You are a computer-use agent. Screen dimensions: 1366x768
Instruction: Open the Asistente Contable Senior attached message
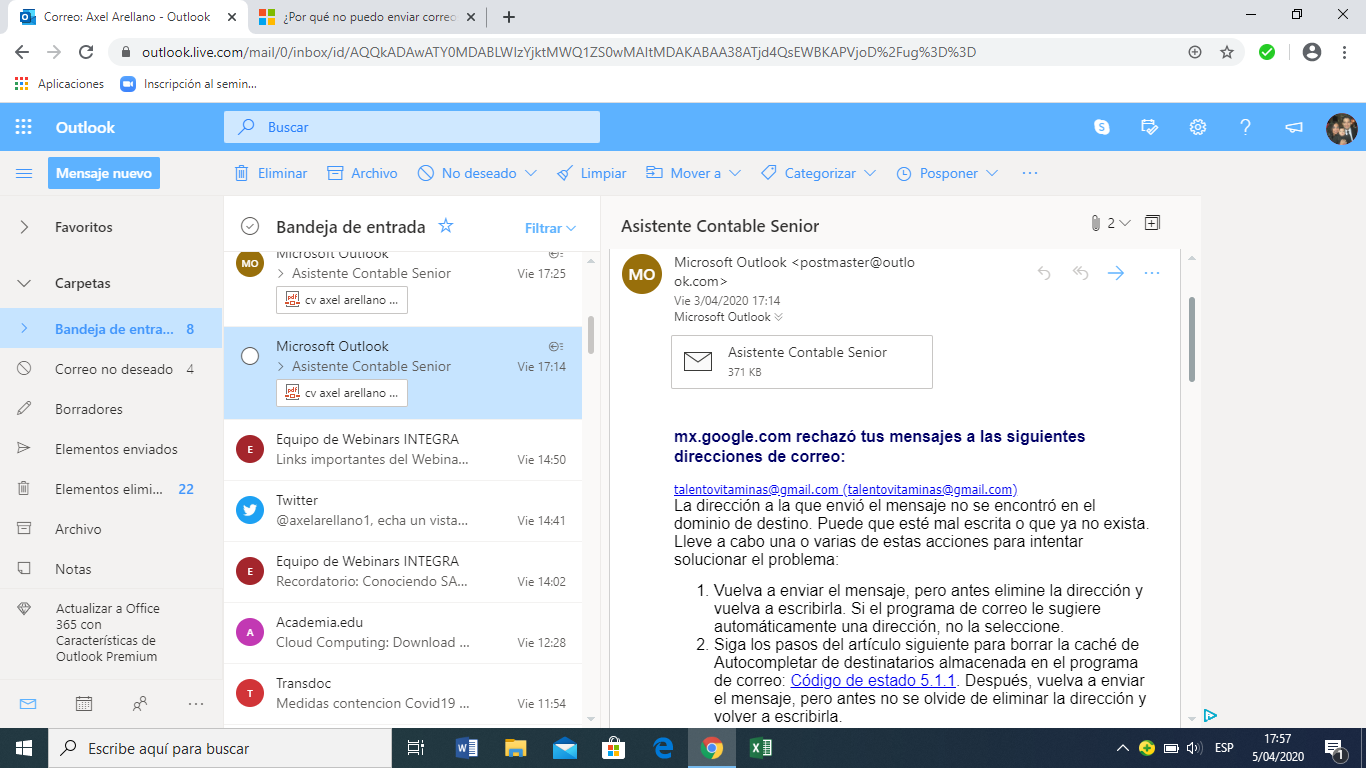click(802, 361)
